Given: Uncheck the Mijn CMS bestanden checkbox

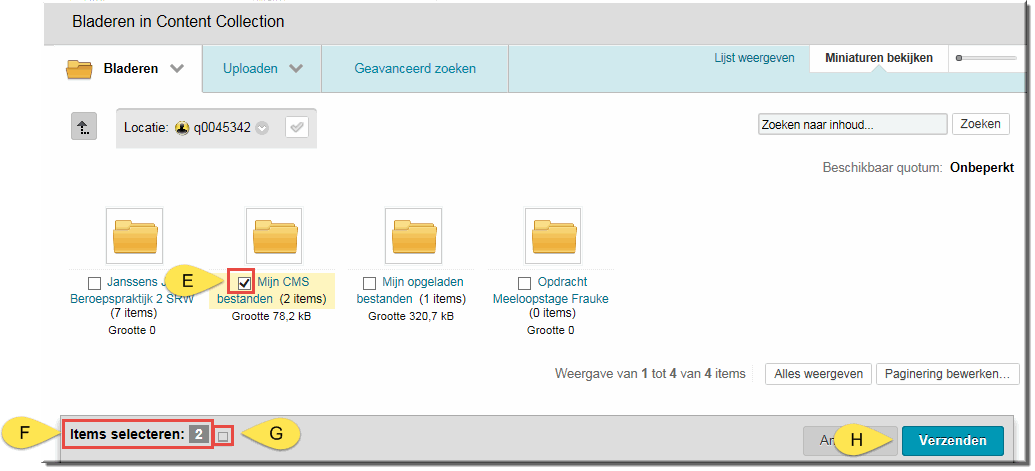Looking at the screenshot, I should point(245,284).
